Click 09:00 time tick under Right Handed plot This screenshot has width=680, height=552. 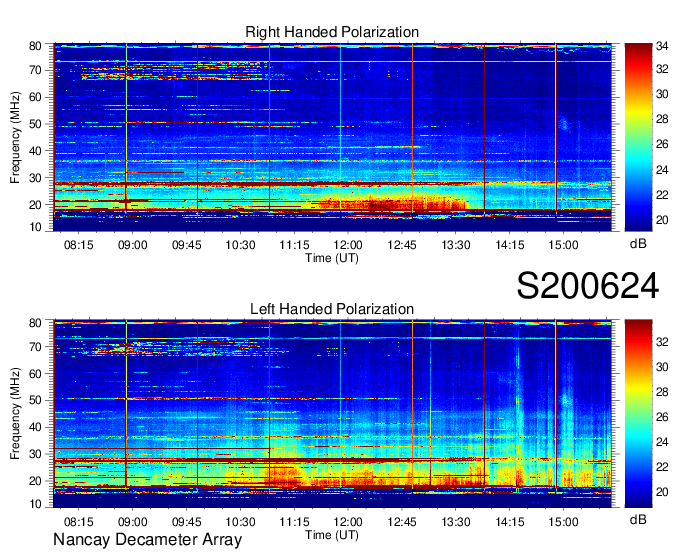[133, 245]
